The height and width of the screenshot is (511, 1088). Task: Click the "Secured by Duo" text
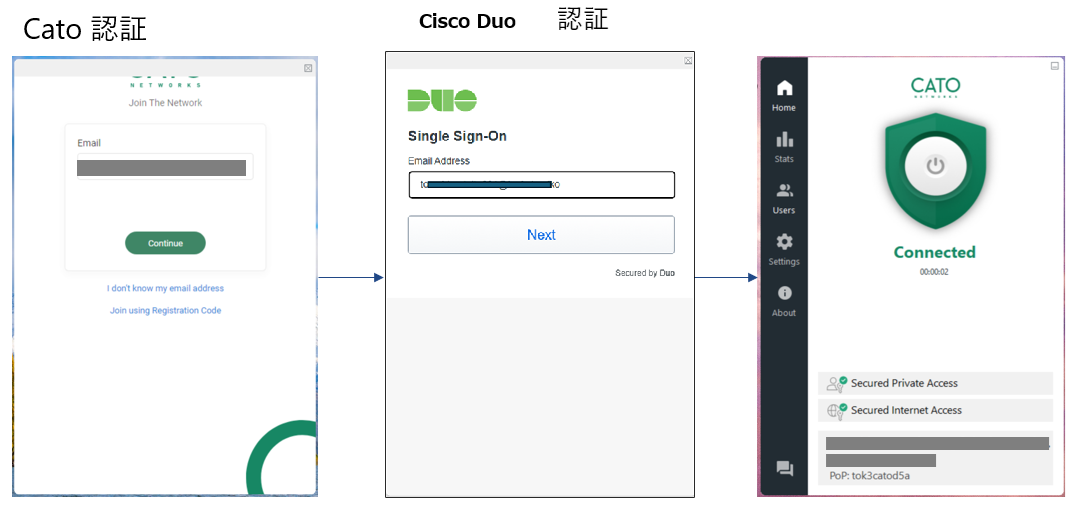click(645, 274)
